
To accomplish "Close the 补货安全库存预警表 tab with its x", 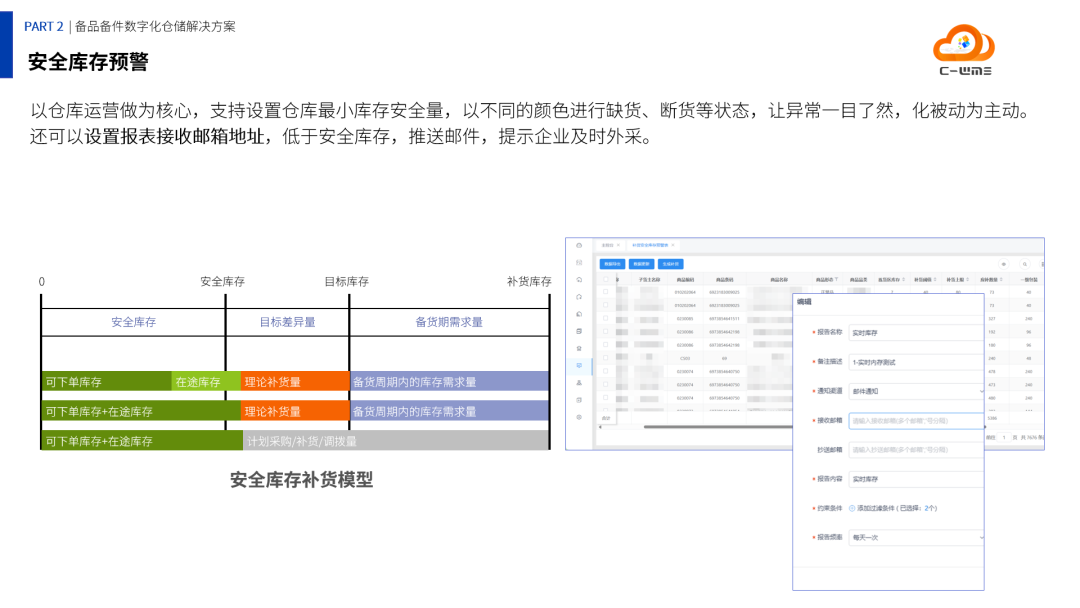I will [x=673, y=245].
